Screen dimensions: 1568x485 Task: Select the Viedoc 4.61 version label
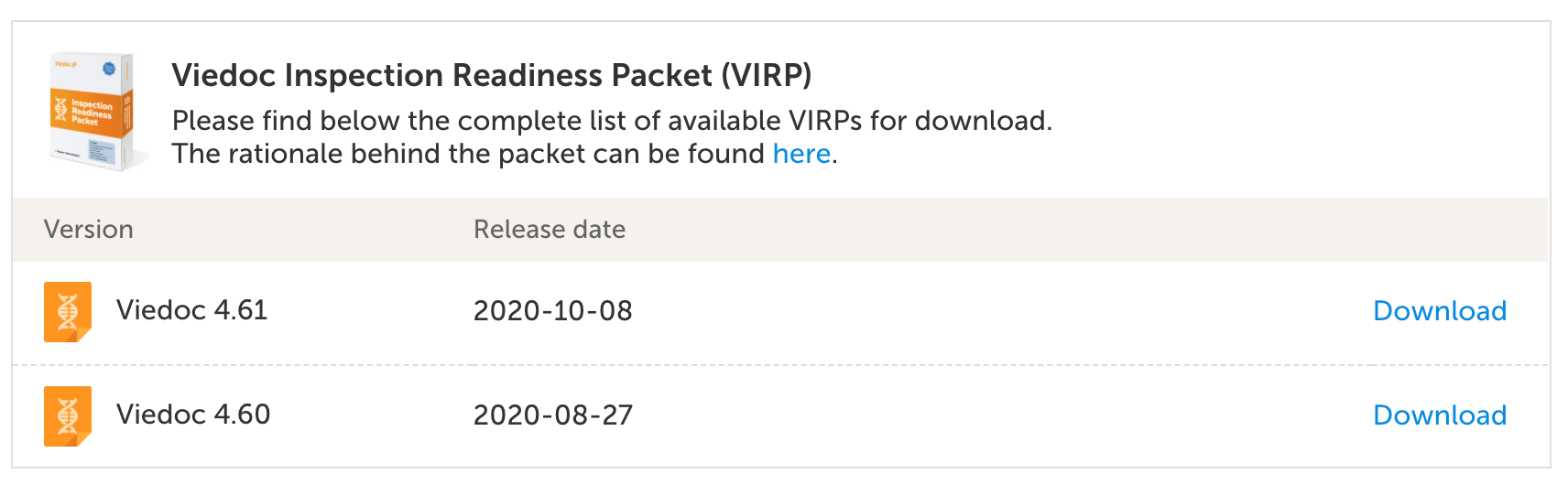tap(191, 310)
